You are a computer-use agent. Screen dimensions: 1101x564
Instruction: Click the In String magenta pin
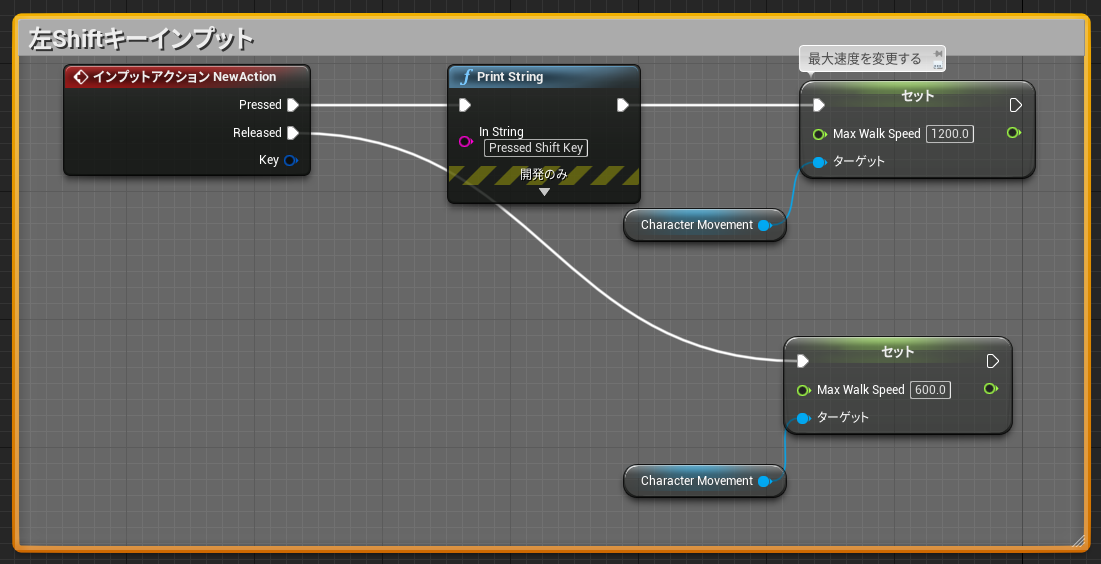point(466,141)
